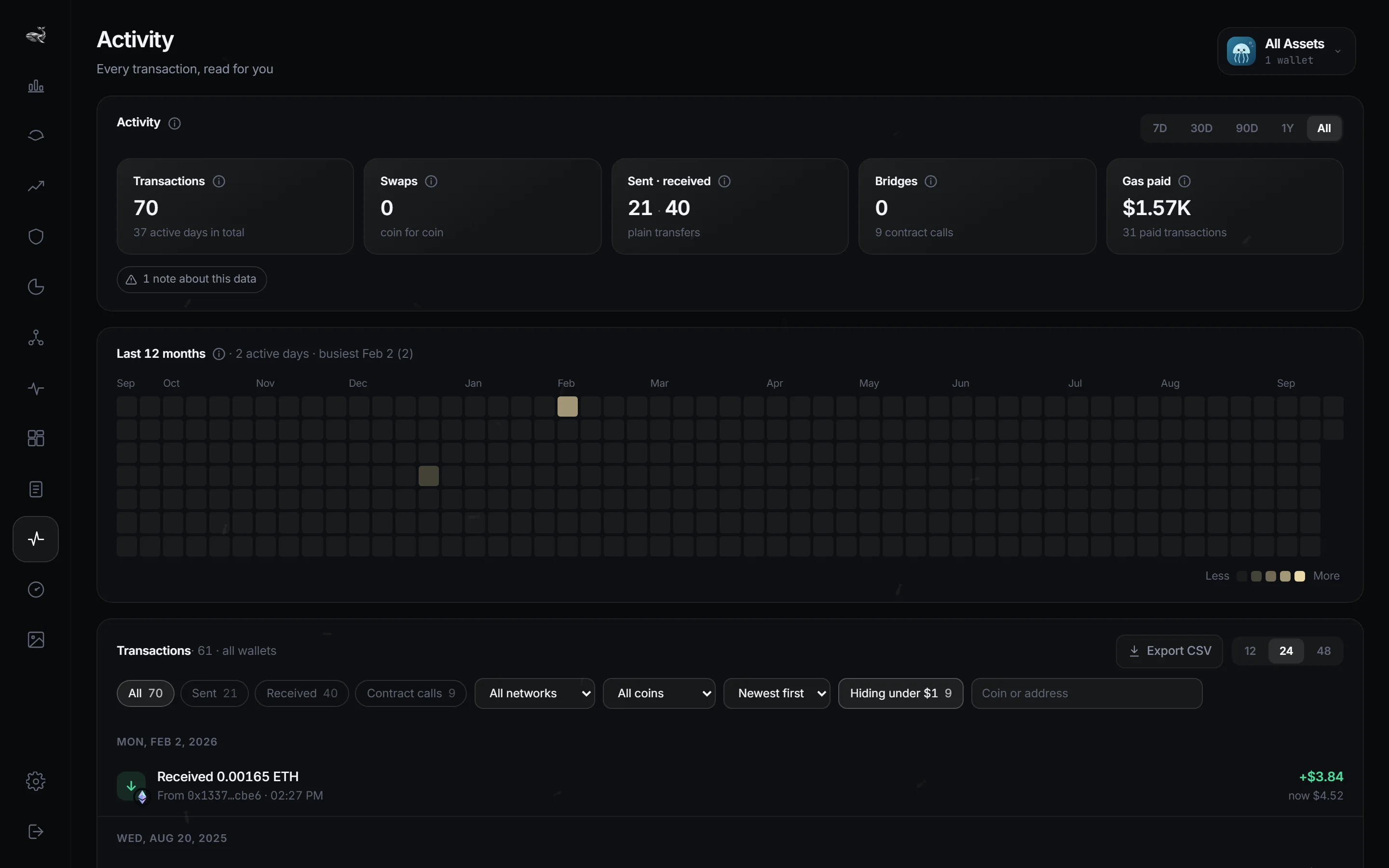Click the Export CSV button
This screenshot has height=868, width=1389.
point(1169,651)
